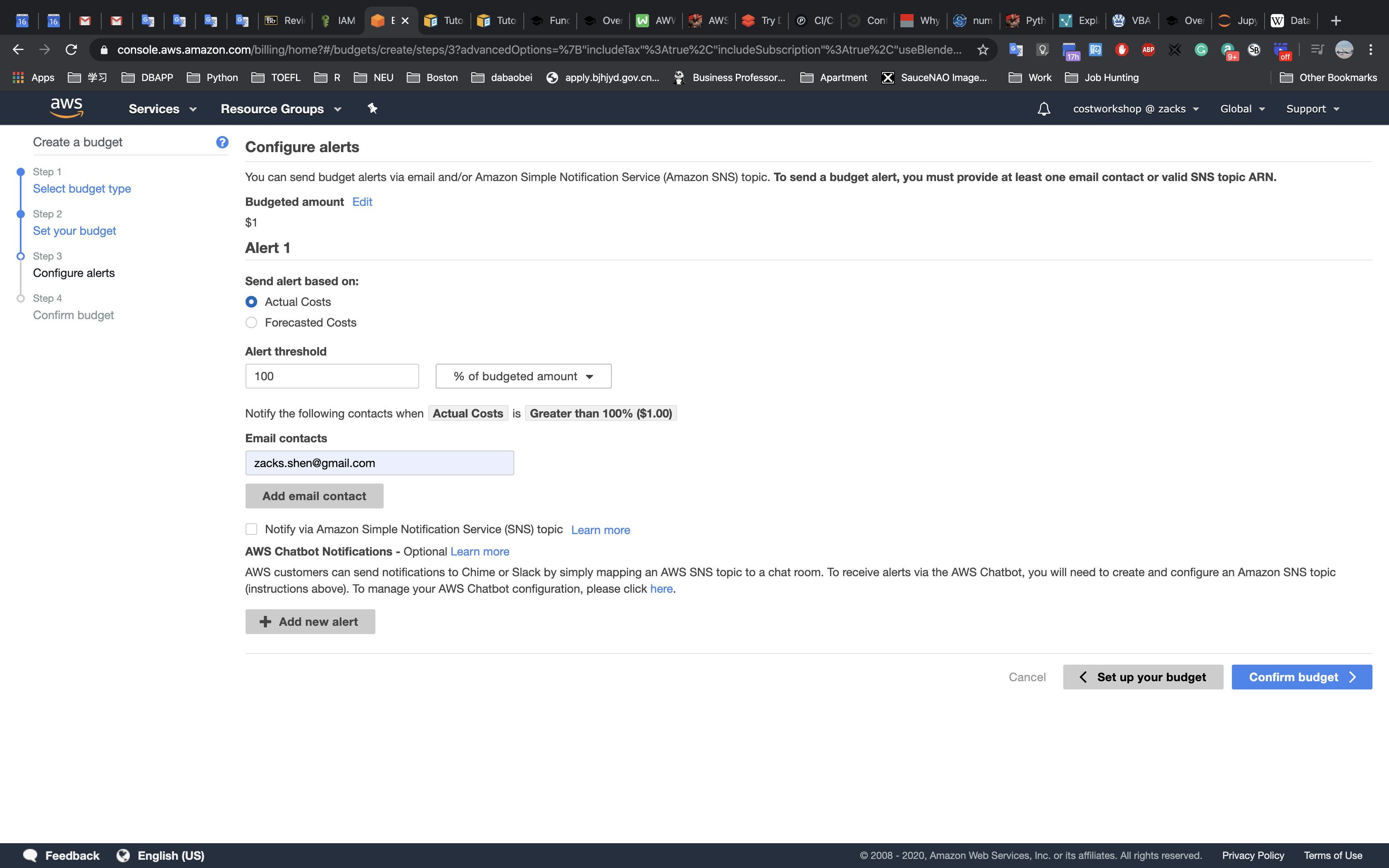Open the % of budgeted amount dropdown
Image resolution: width=1389 pixels, height=868 pixels.
point(523,377)
